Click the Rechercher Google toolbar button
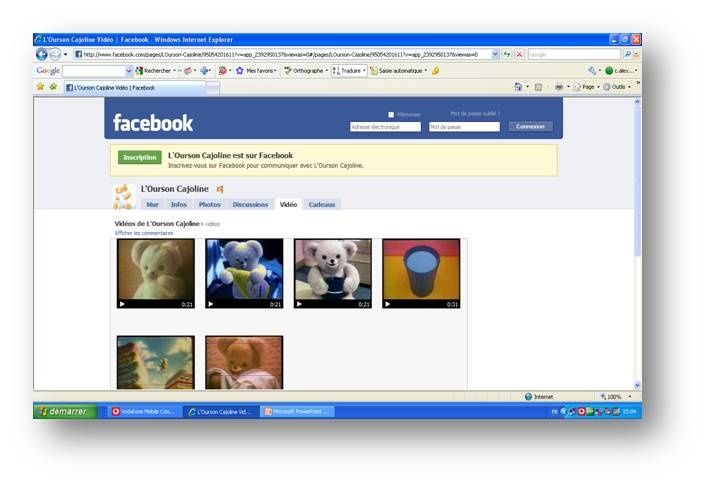This screenshot has width=707, height=484. click(x=153, y=71)
